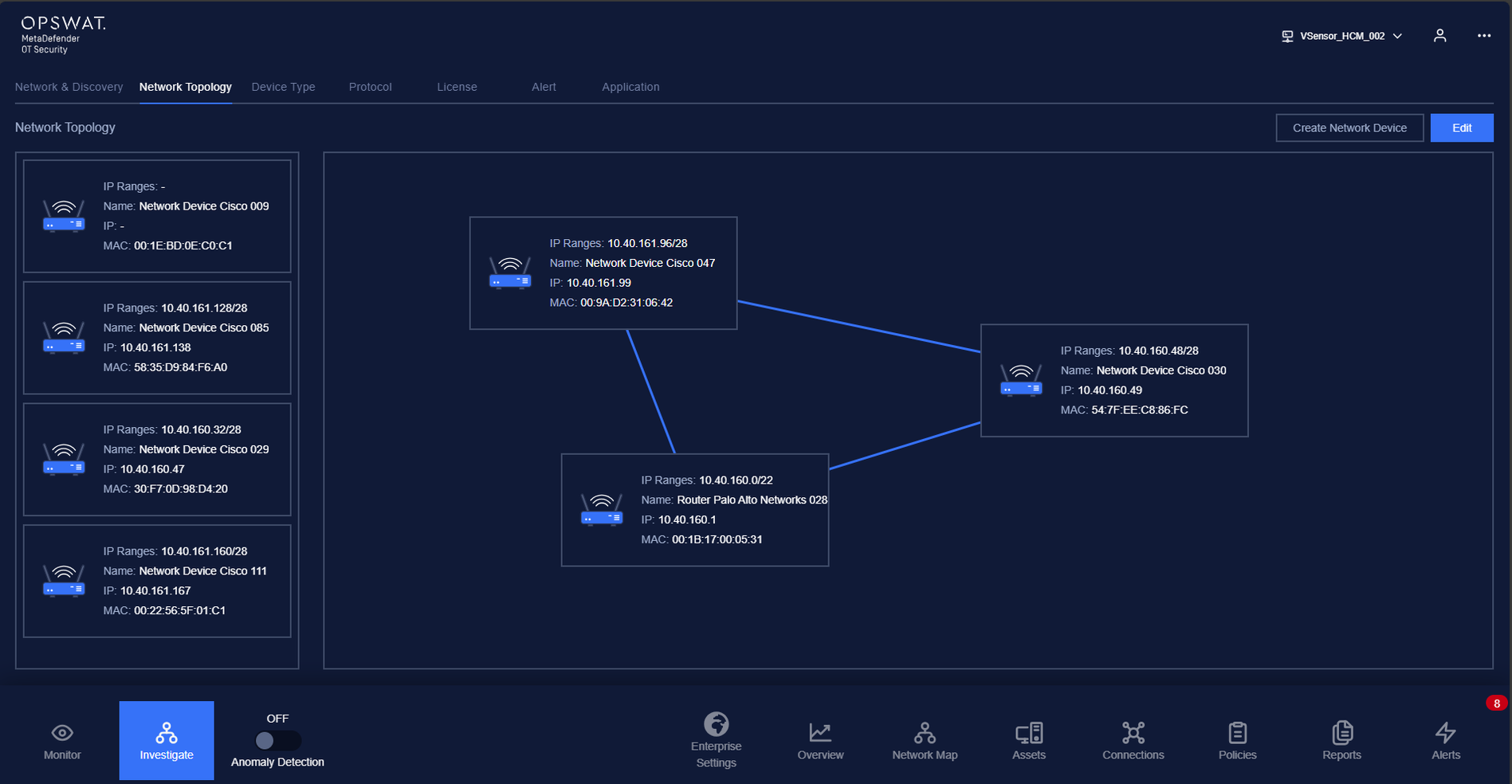The width and height of the screenshot is (1512, 784).
Task: Open the Overview chart icon
Action: [x=820, y=732]
